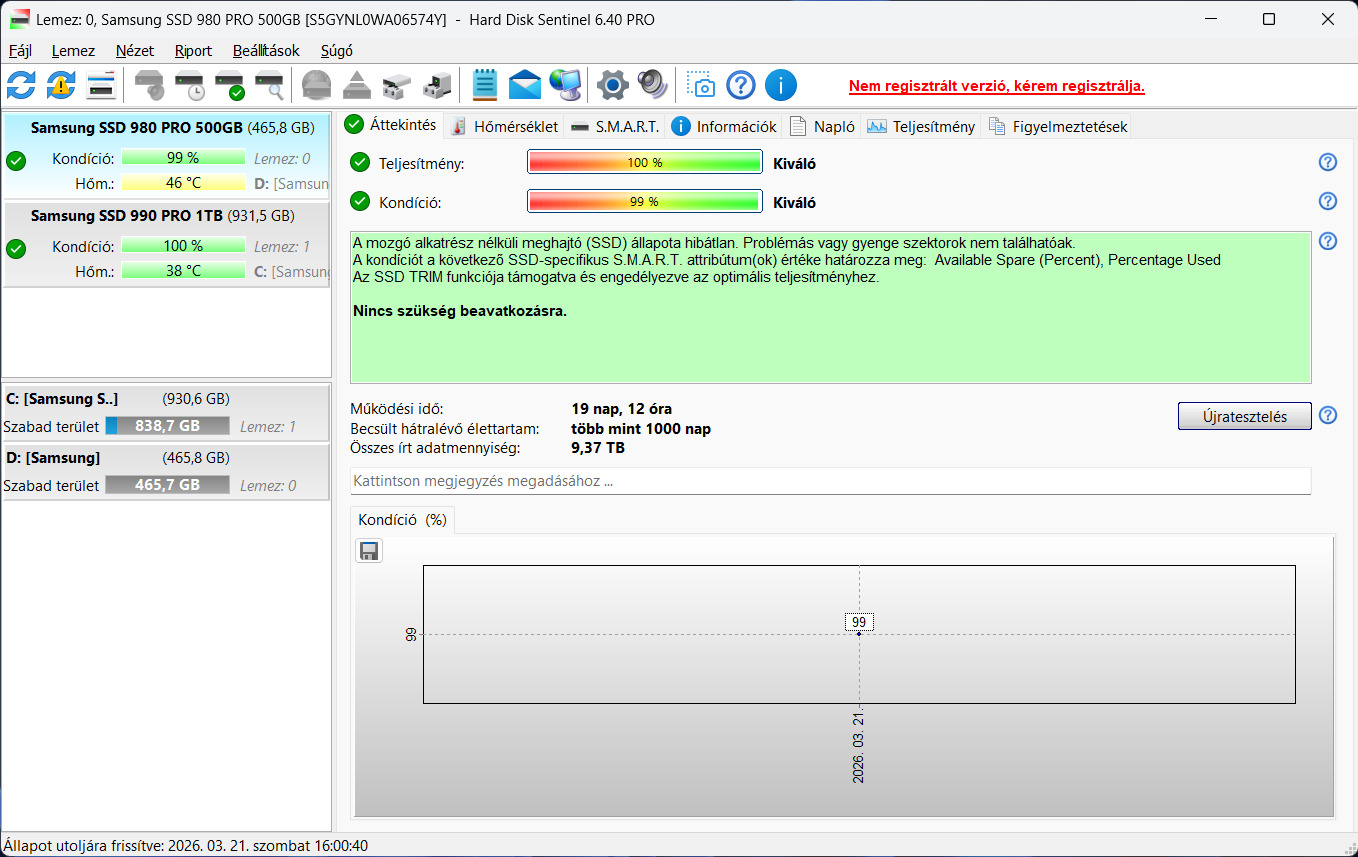
Task: Click the több mint 1000 nap value
Action: (x=641, y=429)
